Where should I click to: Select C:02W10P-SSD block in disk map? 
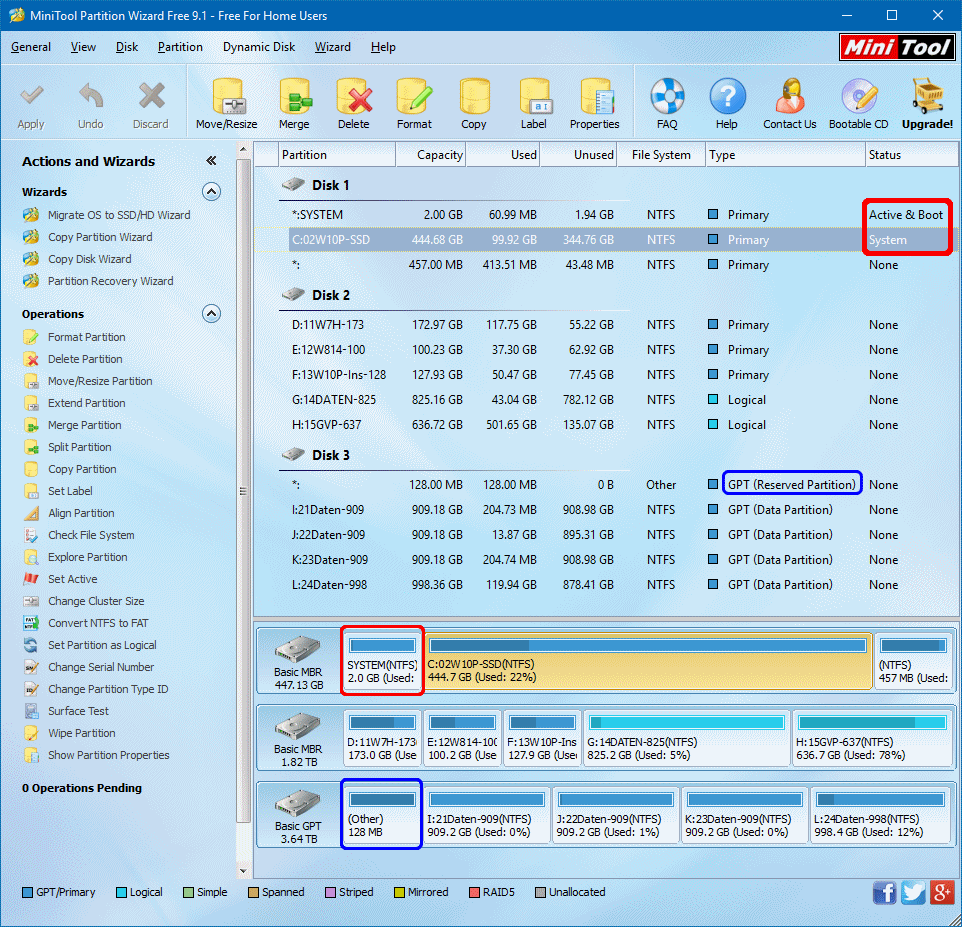point(648,660)
